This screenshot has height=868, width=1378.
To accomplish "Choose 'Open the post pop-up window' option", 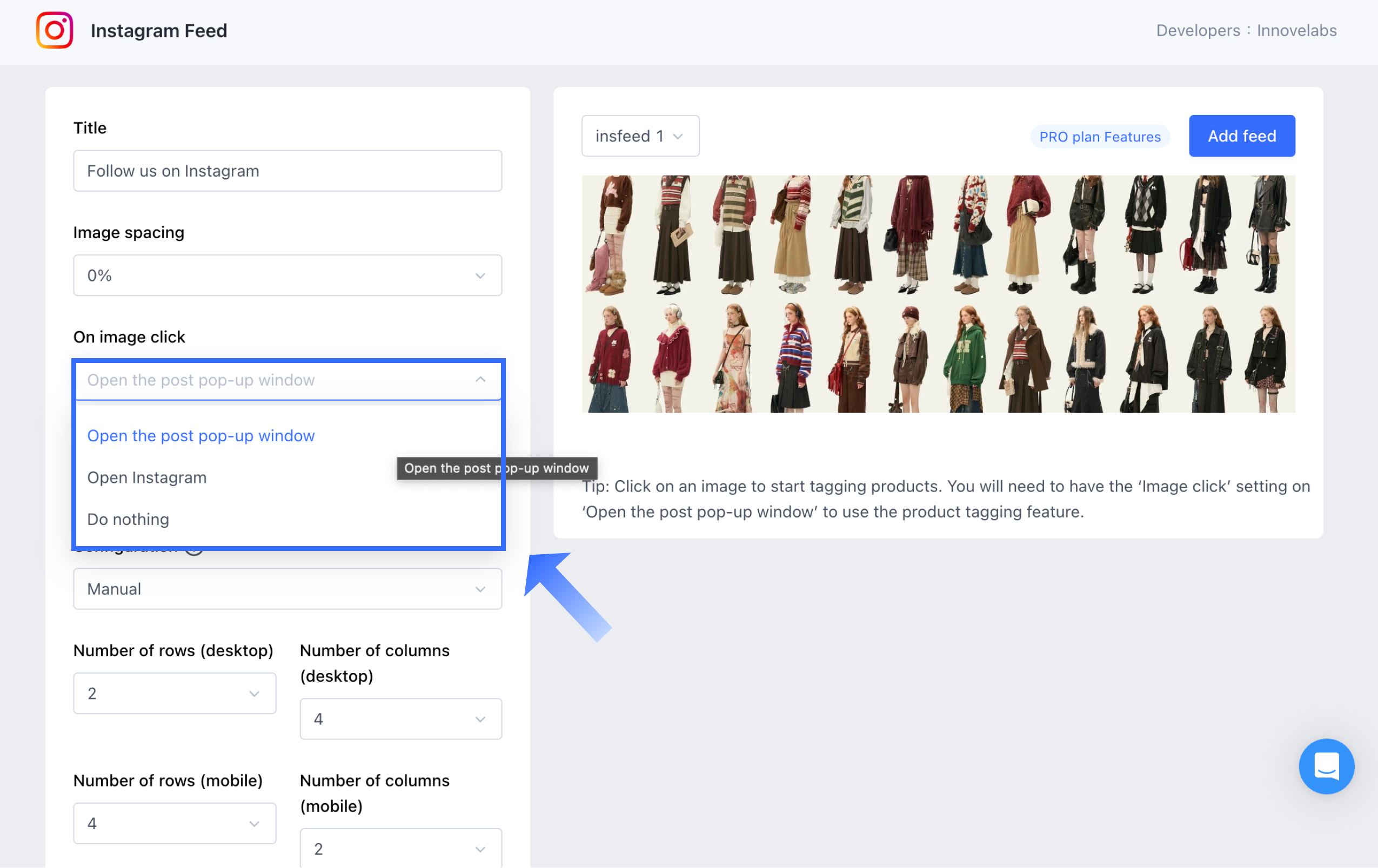I will (201, 436).
